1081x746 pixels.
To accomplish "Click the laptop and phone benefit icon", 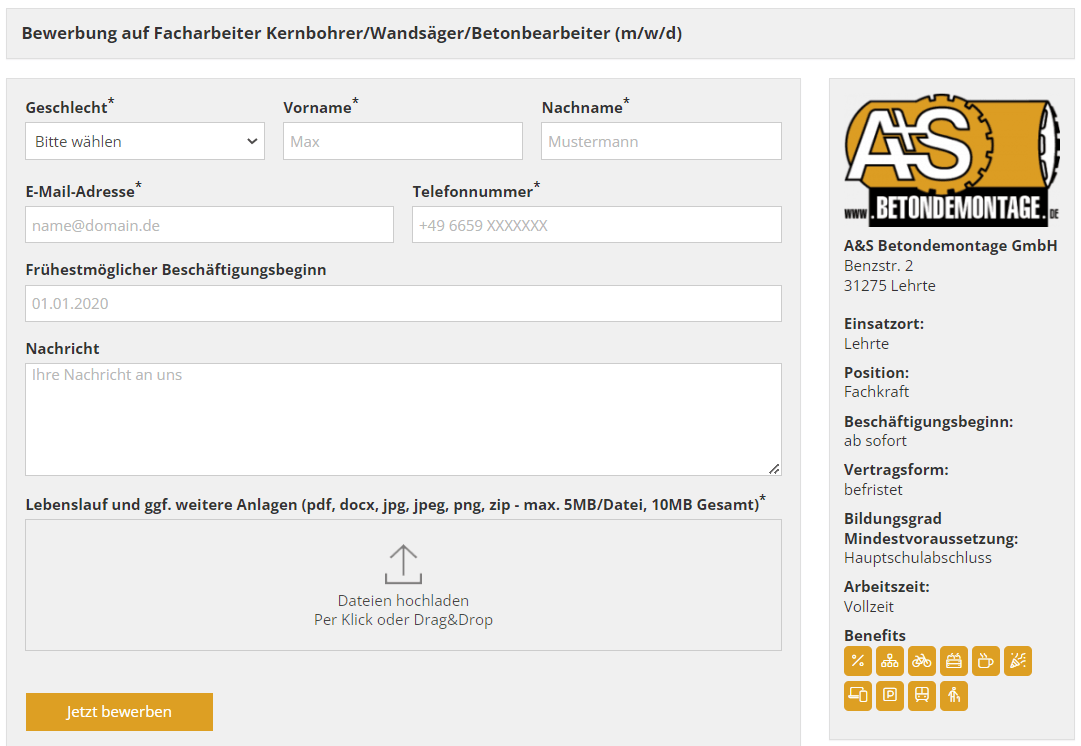I will click(858, 695).
